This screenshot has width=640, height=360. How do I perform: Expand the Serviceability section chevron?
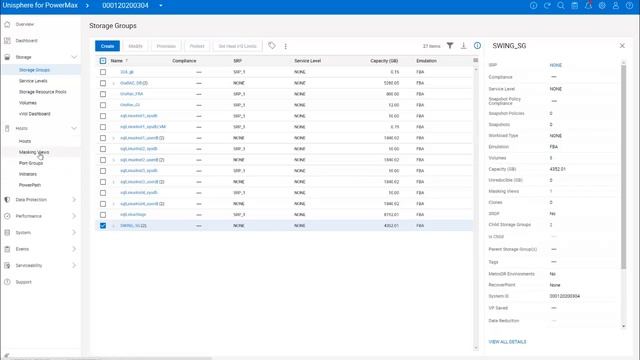point(74,265)
